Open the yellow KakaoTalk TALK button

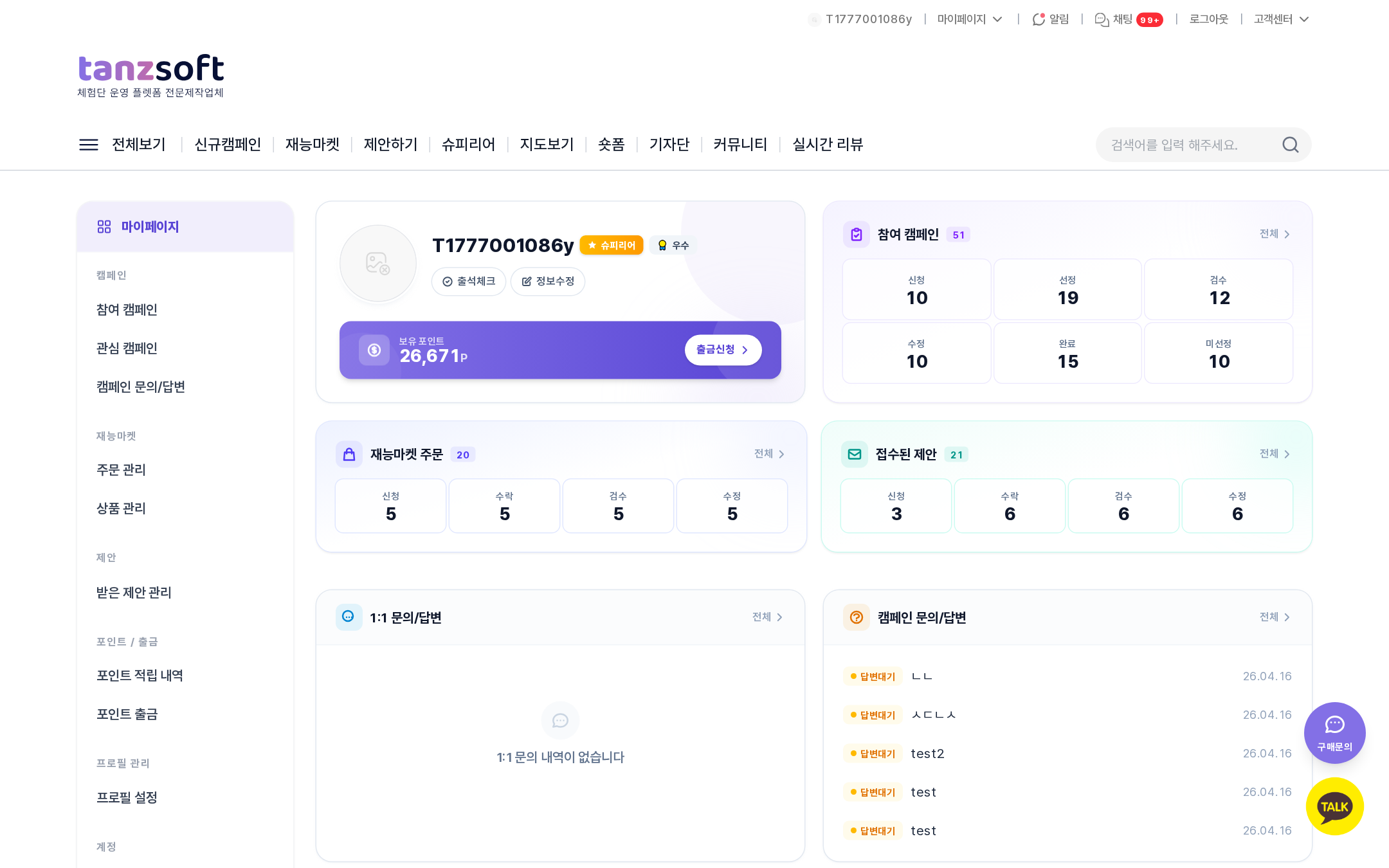point(1334,806)
